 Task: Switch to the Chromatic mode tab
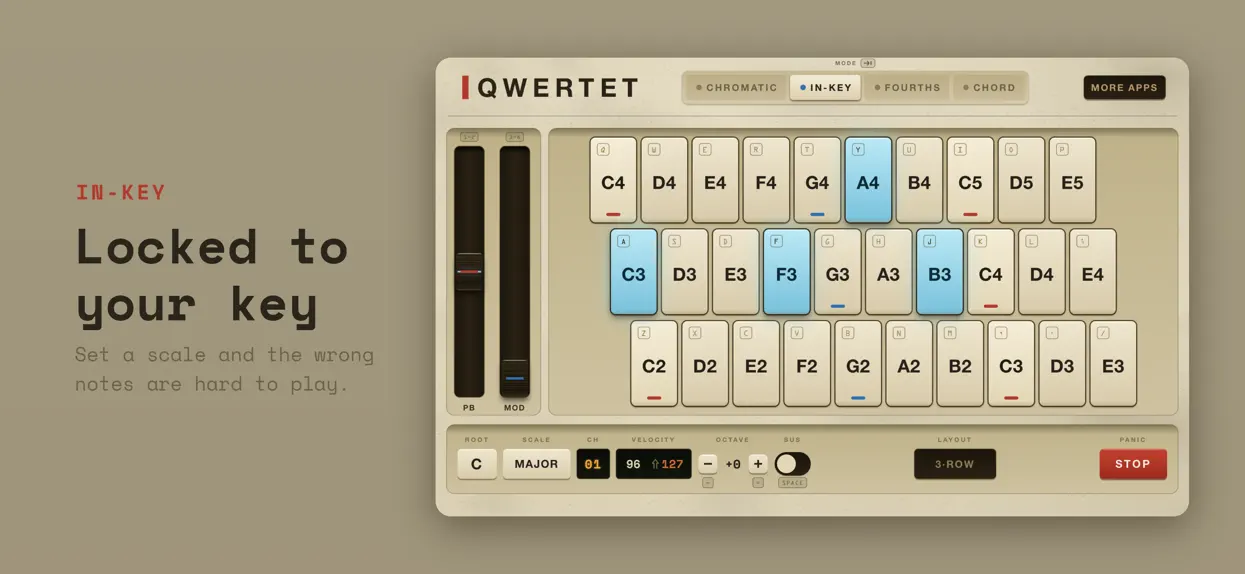pos(737,88)
